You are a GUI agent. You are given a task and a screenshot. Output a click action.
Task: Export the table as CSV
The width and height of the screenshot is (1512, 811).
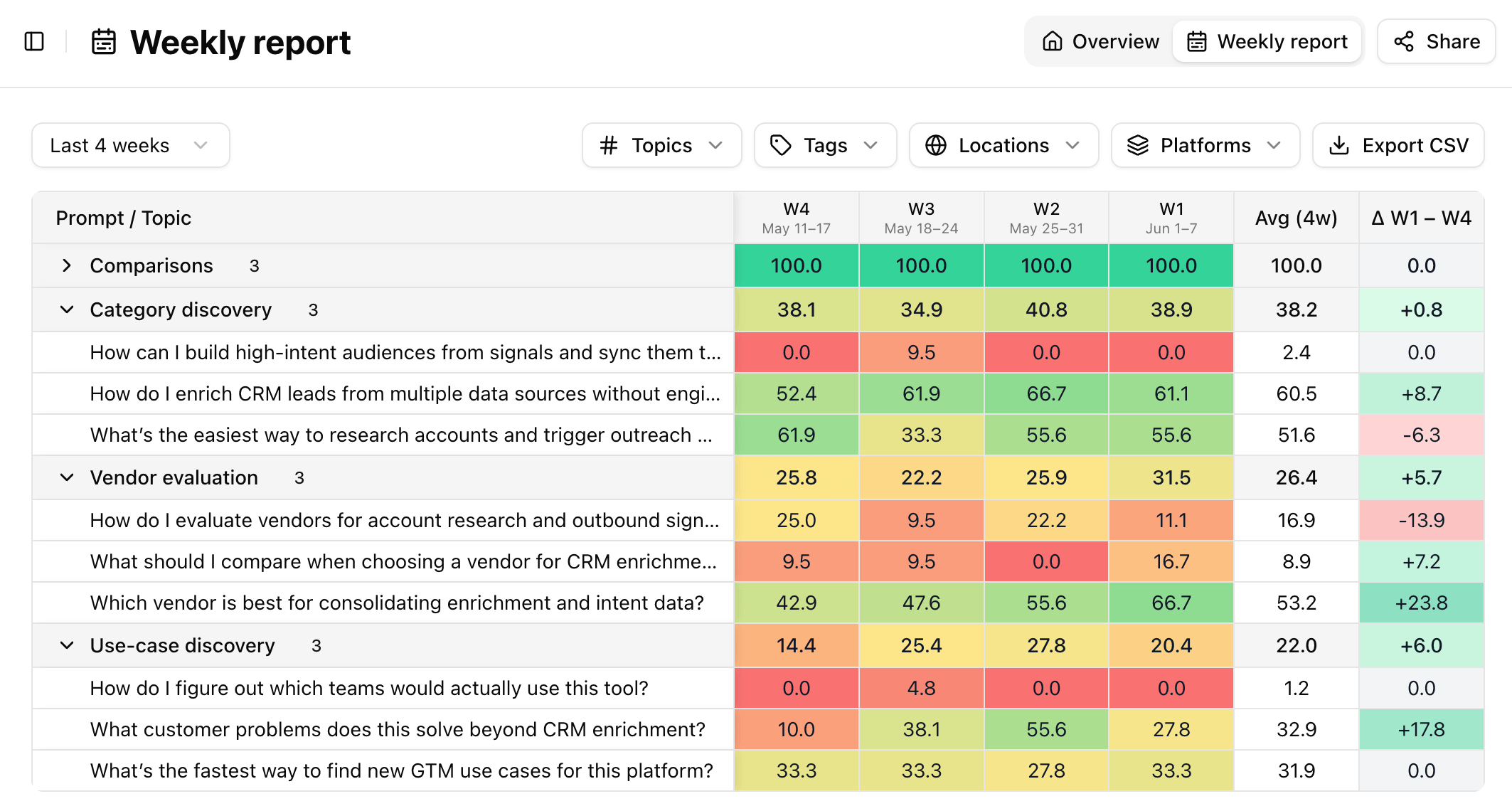coord(1398,145)
